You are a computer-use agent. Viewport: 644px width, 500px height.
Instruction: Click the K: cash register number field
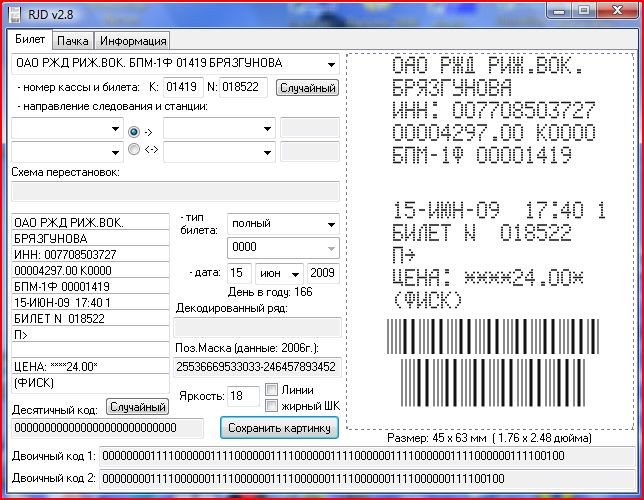click(x=183, y=87)
